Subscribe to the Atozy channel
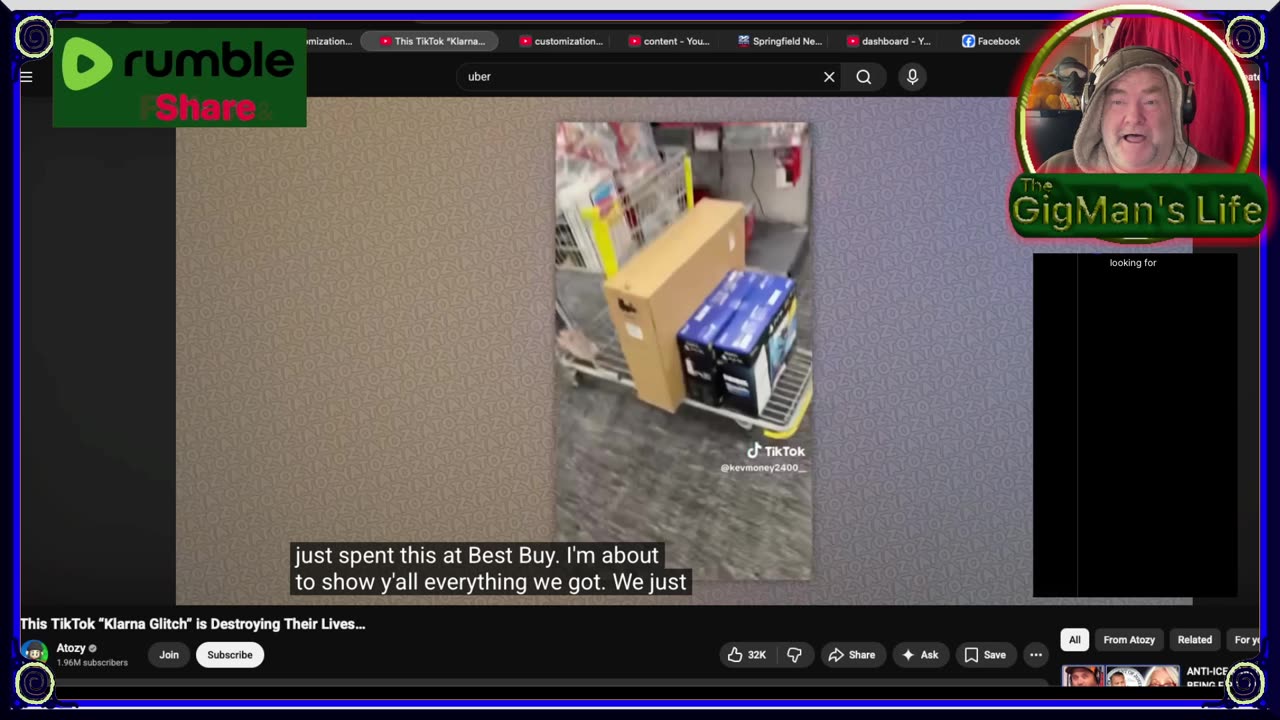Screen dimensions: 1280x720 point(230,655)
